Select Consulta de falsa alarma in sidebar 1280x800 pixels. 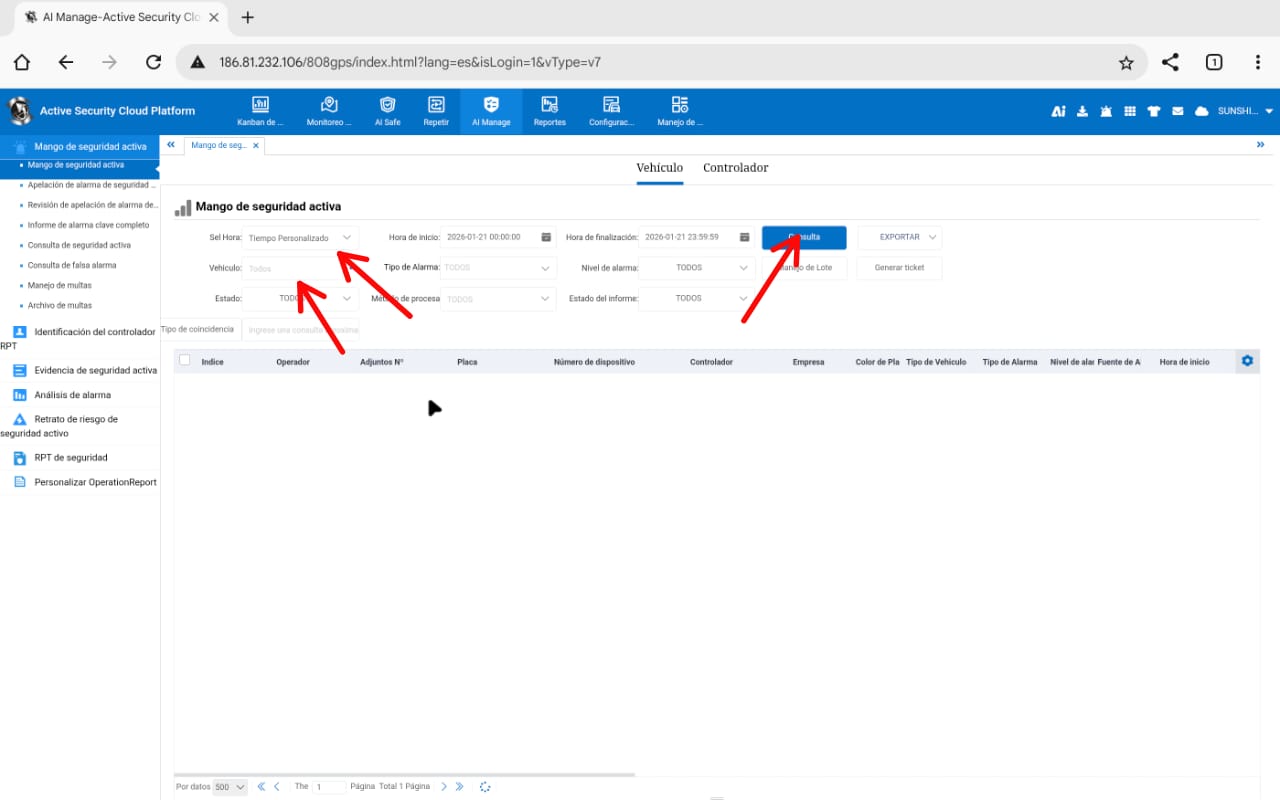pyautogui.click(x=72, y=265)
